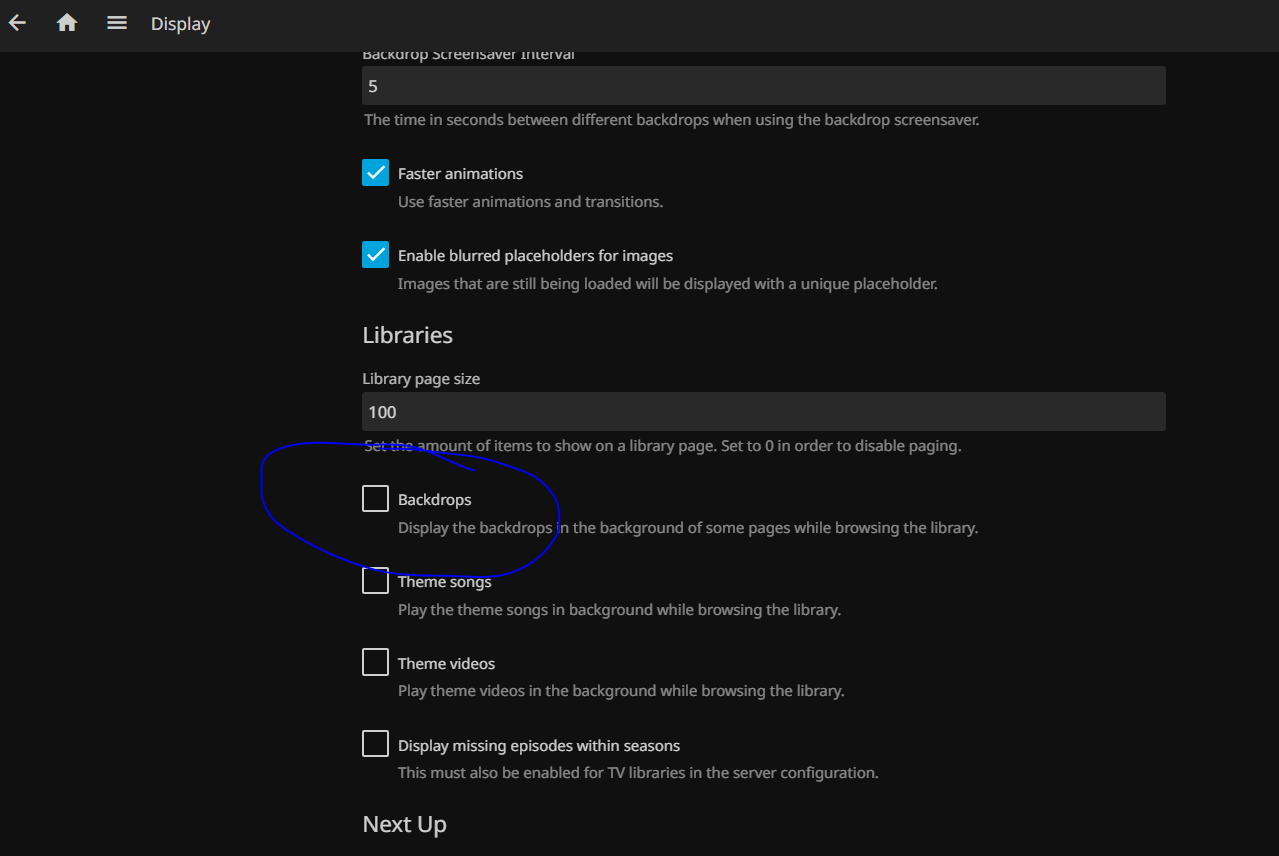Enable Display missing episodes within seasons checkbox
1279x856 pixels.
(375, 744)
